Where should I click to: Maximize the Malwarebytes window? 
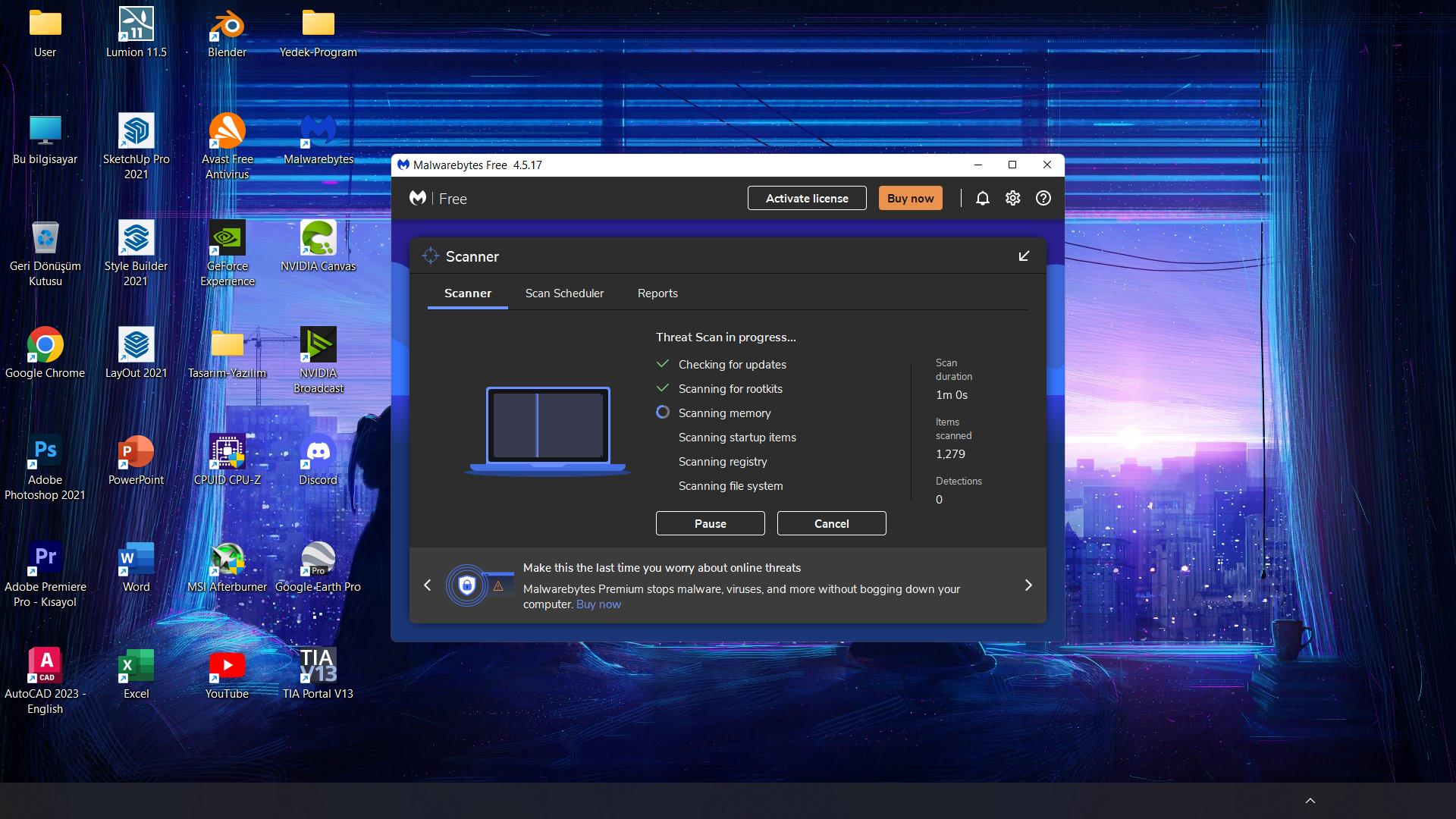[x=1012, y=165]
